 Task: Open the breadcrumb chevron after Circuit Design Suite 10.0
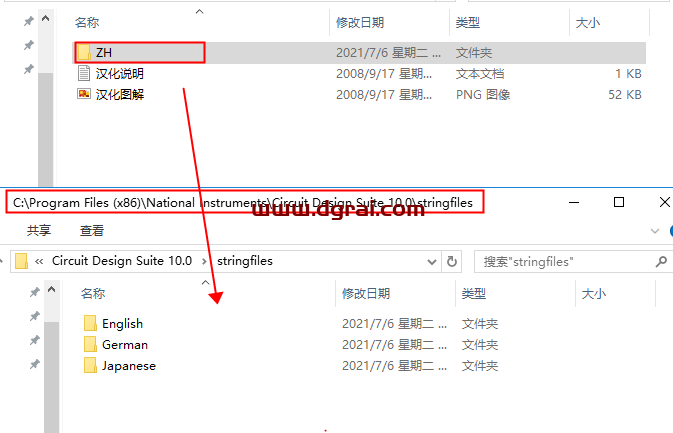(204, 261)
